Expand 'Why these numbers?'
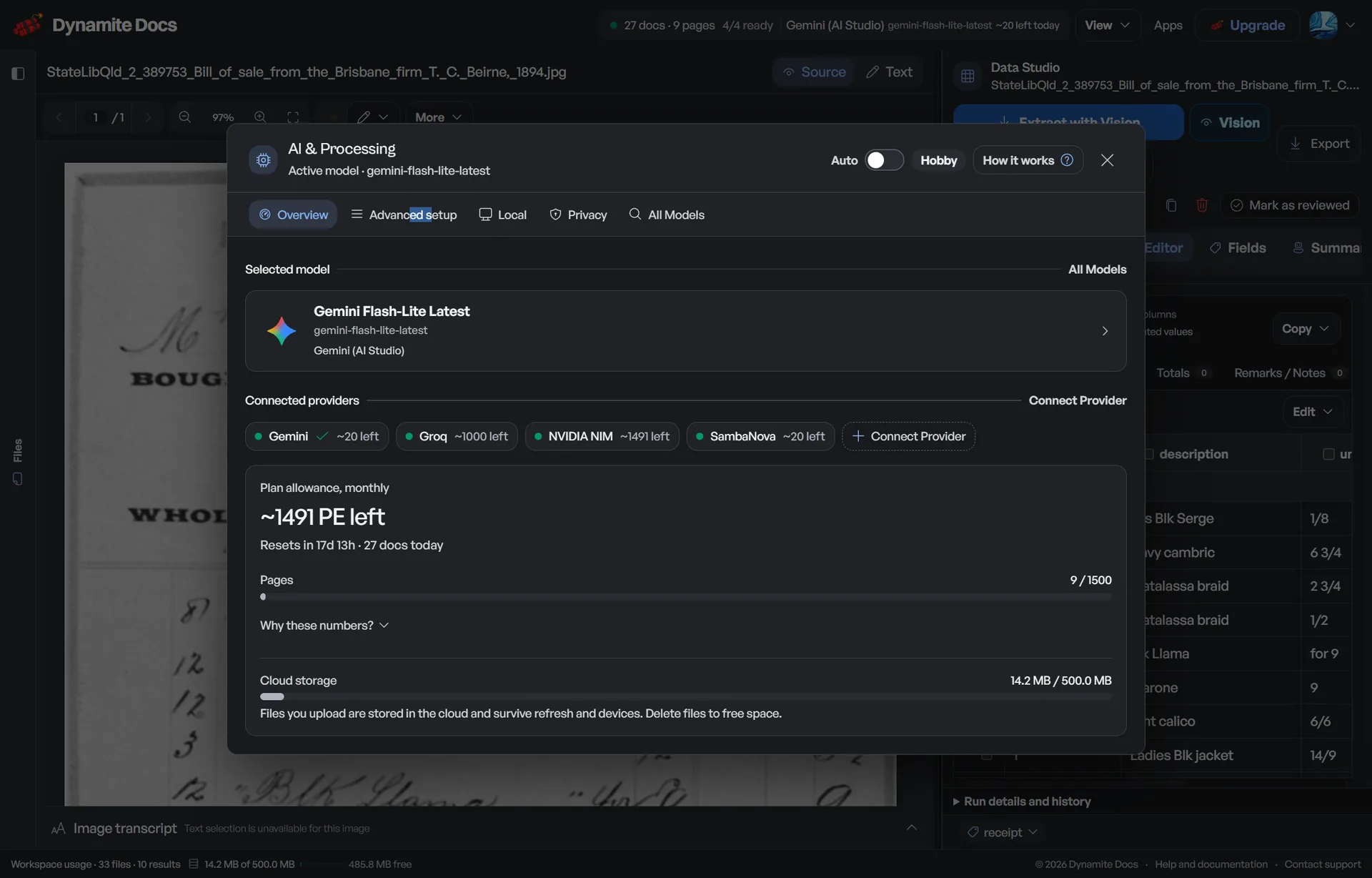This screenshot has width=1372, height=878. [324, 626]
